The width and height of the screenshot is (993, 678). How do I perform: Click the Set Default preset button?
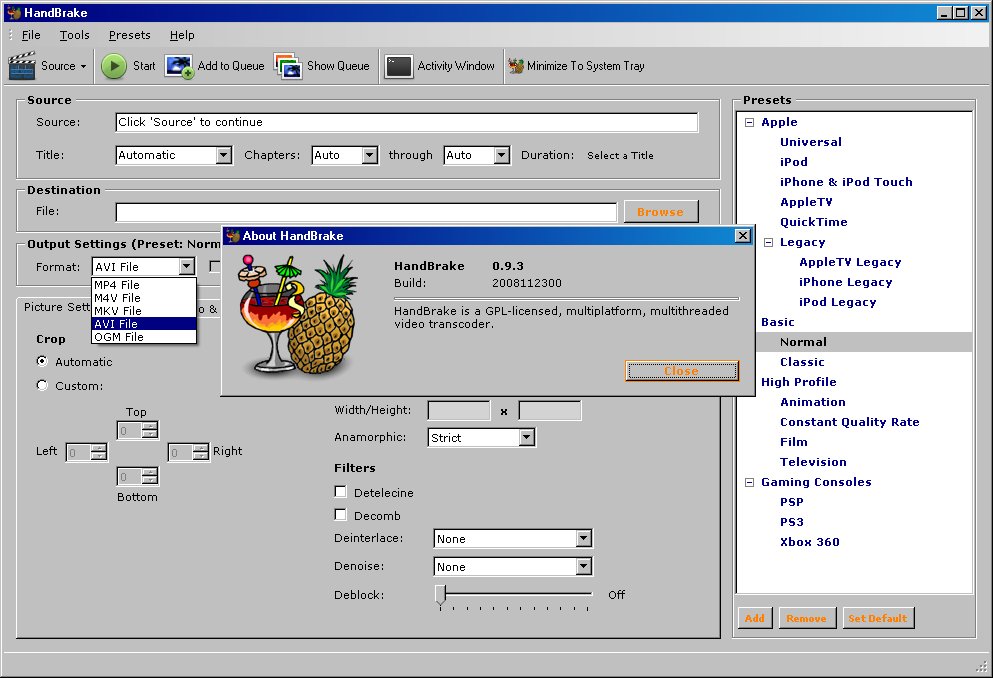[878, 618]
